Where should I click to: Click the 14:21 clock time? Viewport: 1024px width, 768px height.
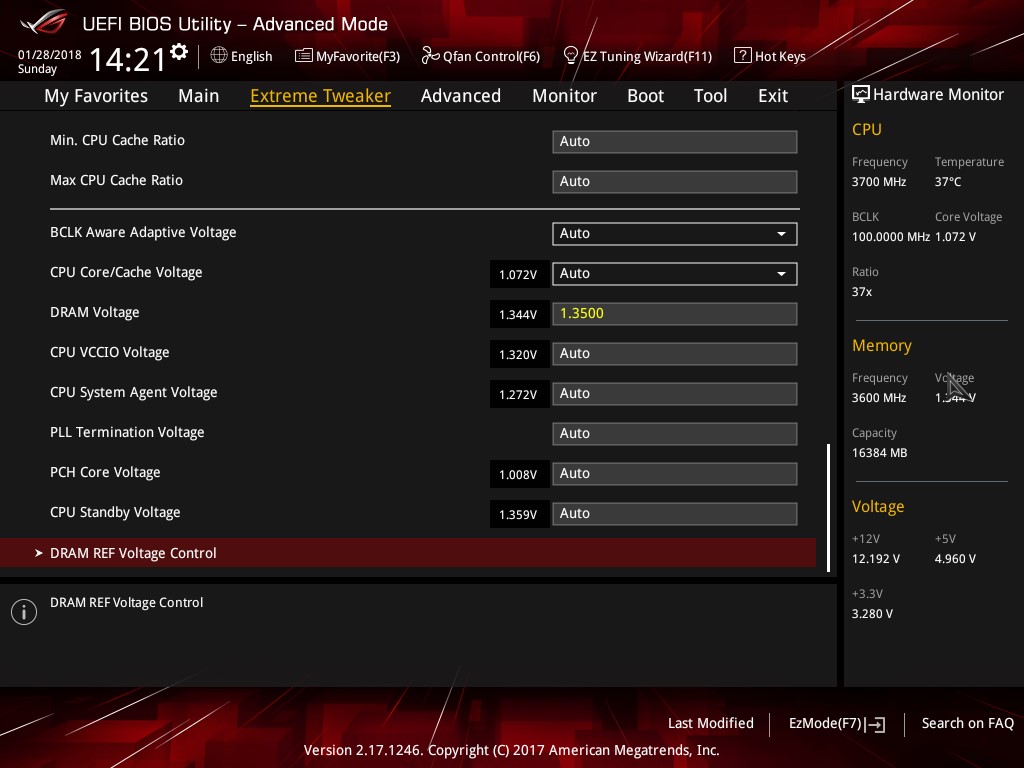coord(127,59)
